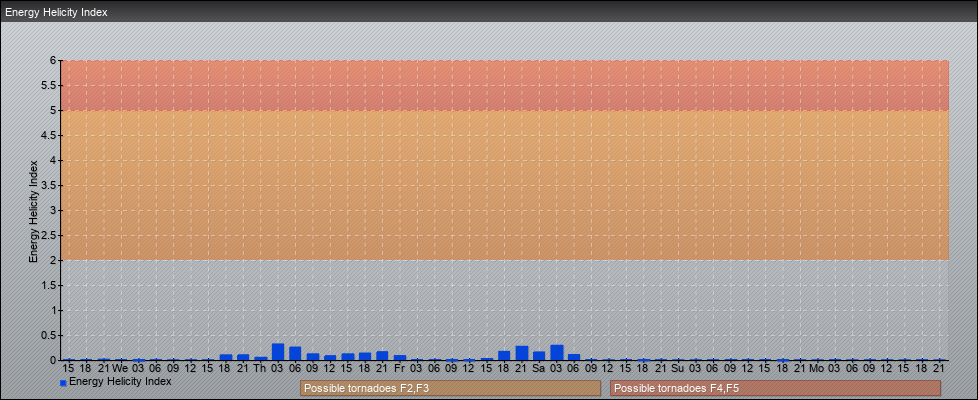The width and height of the screenshot is (978, 400).
Task: Select the Possible tornadoes F2,F3 legend box
Action: pos(450,388)
